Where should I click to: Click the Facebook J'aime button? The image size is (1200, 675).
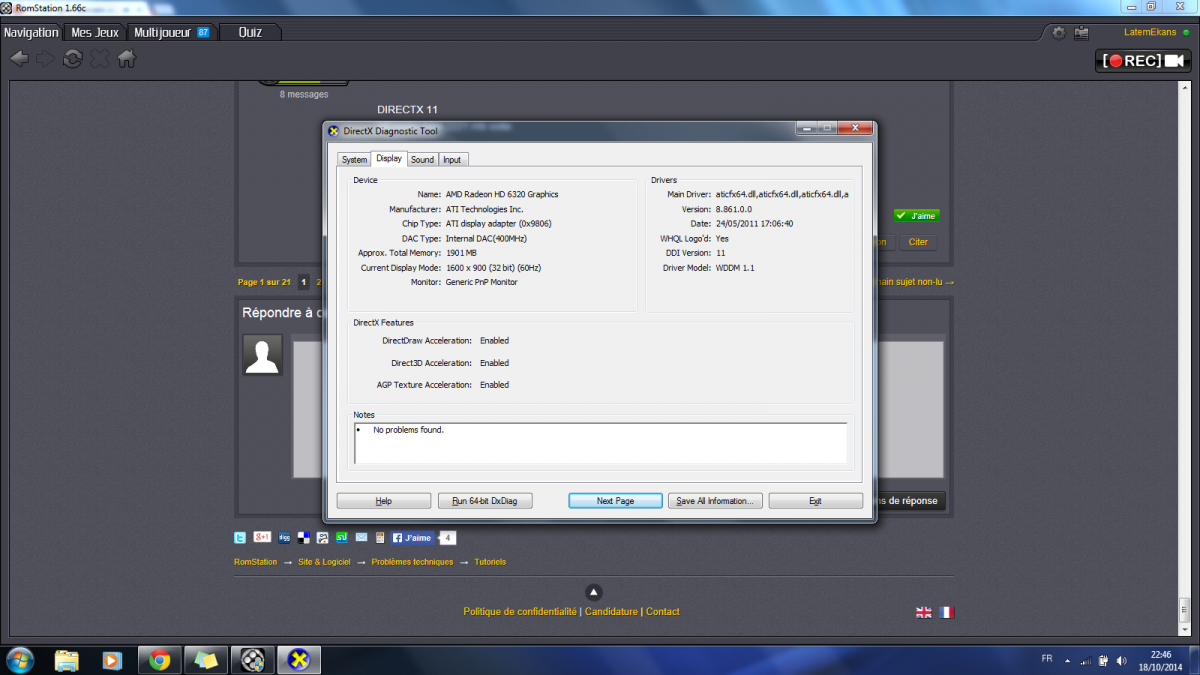tap(413, 538)
